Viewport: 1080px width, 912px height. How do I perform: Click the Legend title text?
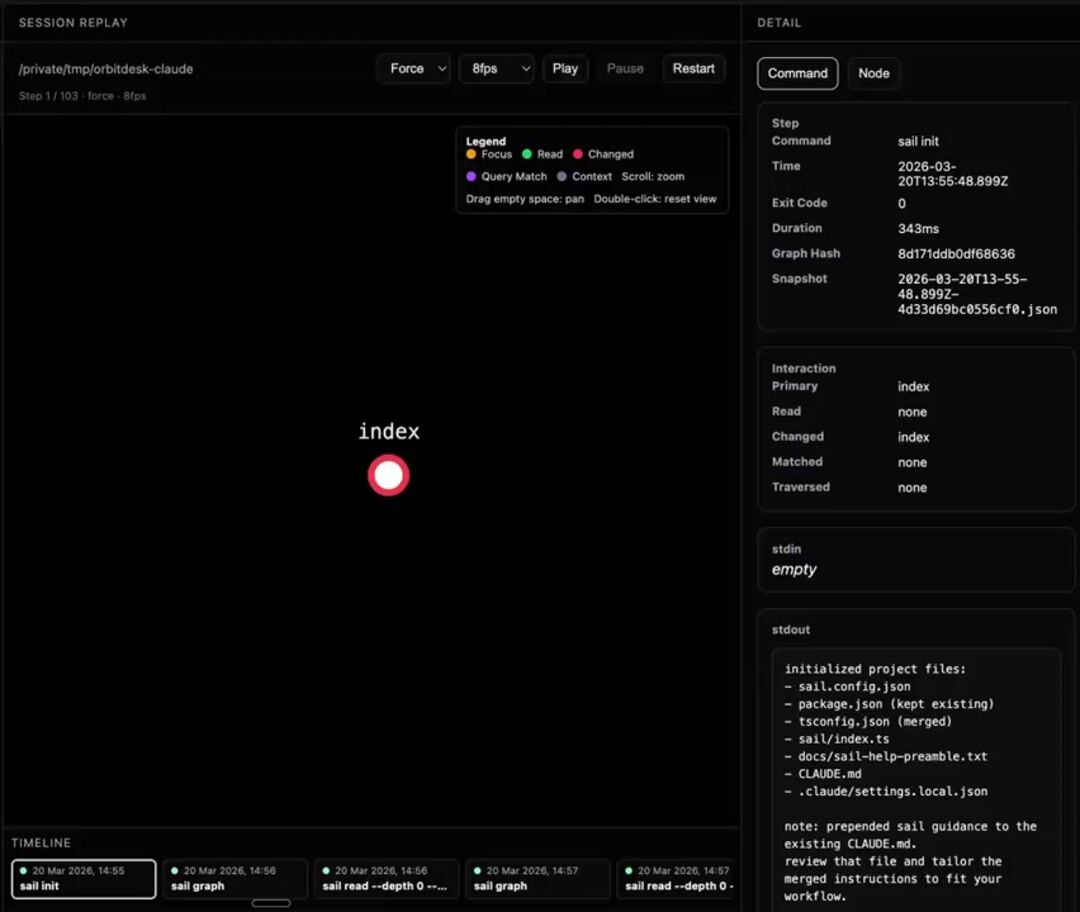coord(486,141)
